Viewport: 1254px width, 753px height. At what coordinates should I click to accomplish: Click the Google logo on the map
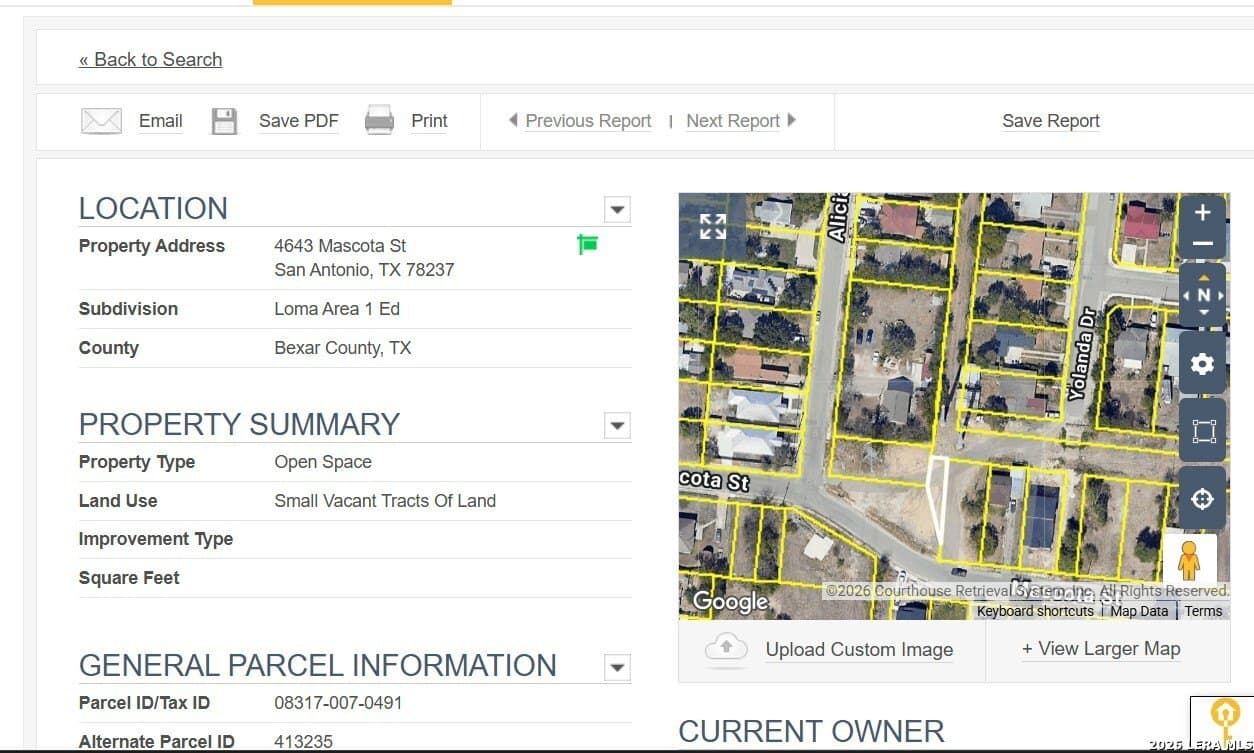pos(729,600)
